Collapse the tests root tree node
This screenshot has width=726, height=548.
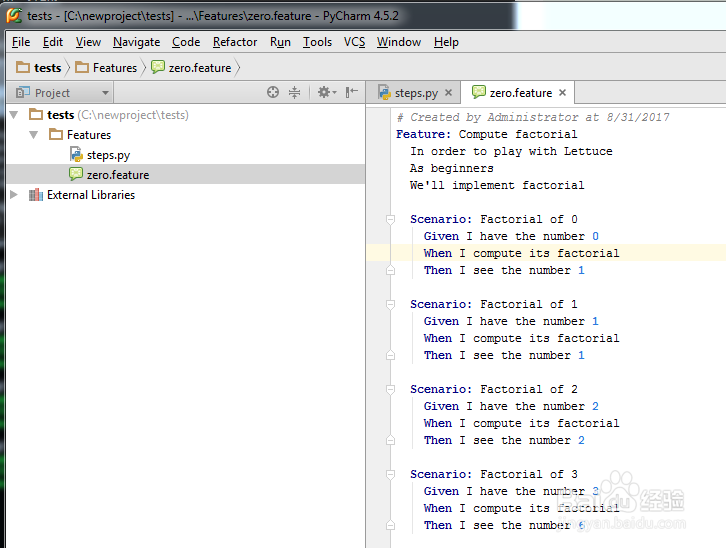coord(14,114)
